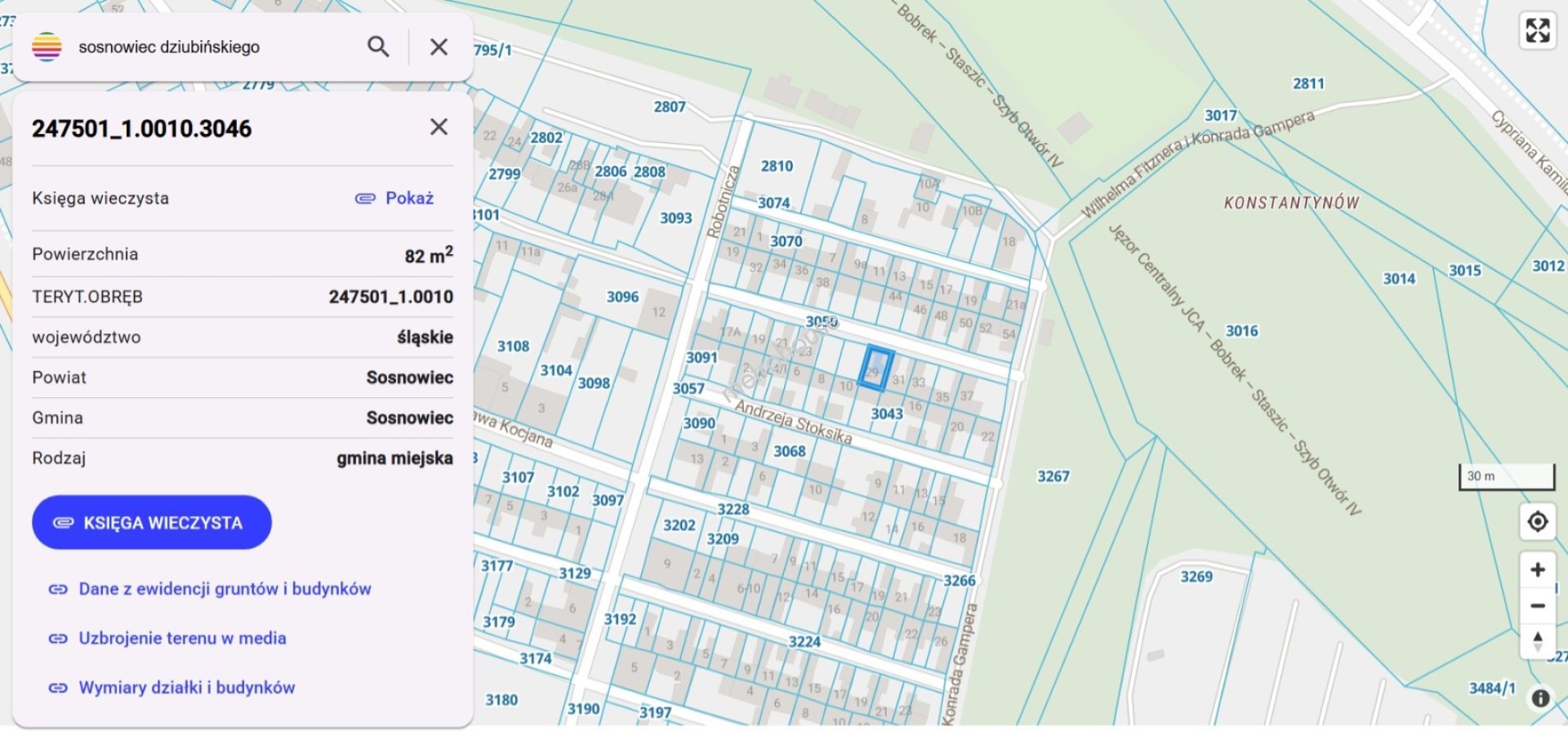The image size is (1568, 746).
Task: Open Dane z ewidencji gruntów i budynków
Action: click(224, 589)
